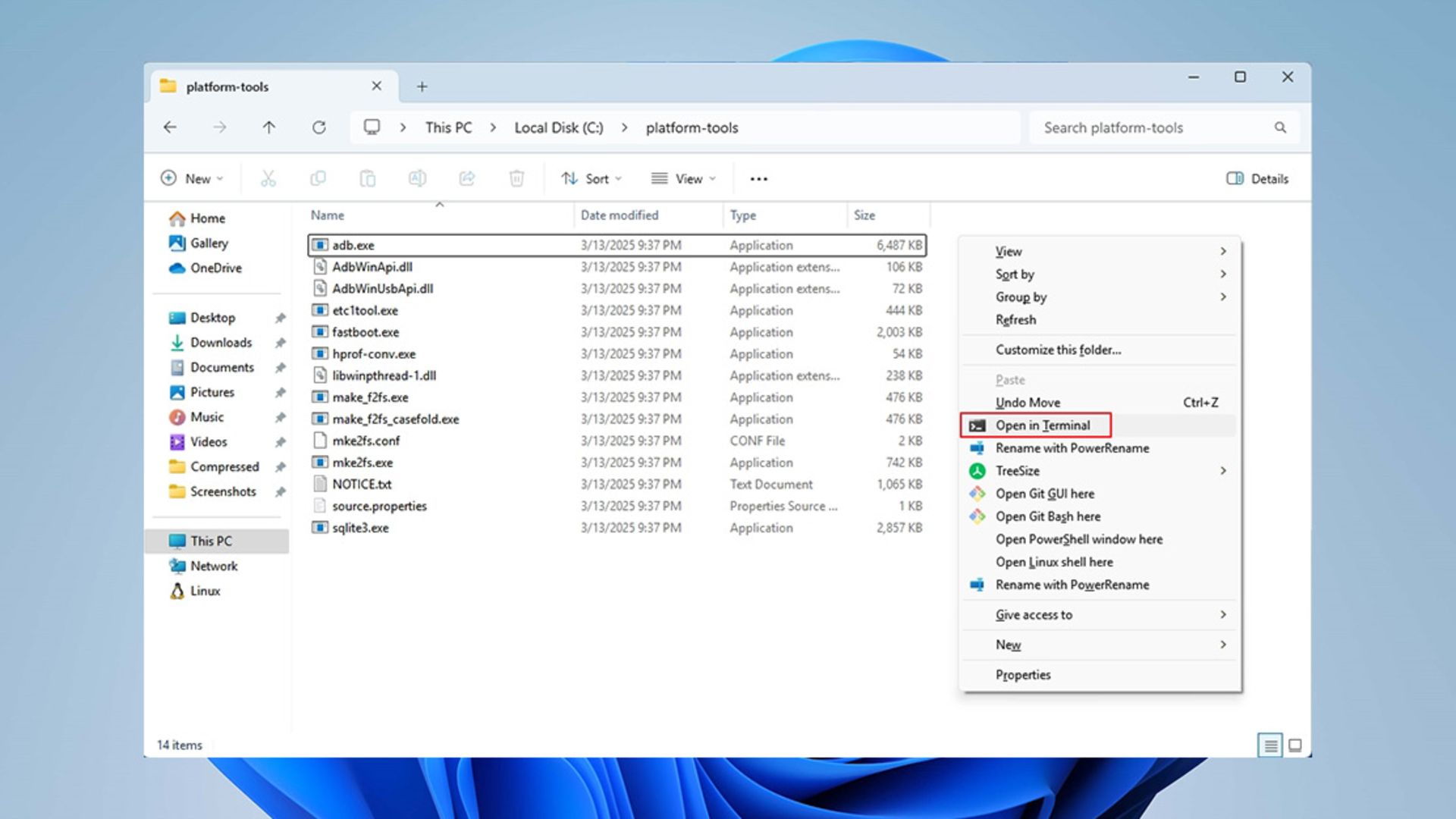
Task: Go up one folder level arrow
Action: 268,127
